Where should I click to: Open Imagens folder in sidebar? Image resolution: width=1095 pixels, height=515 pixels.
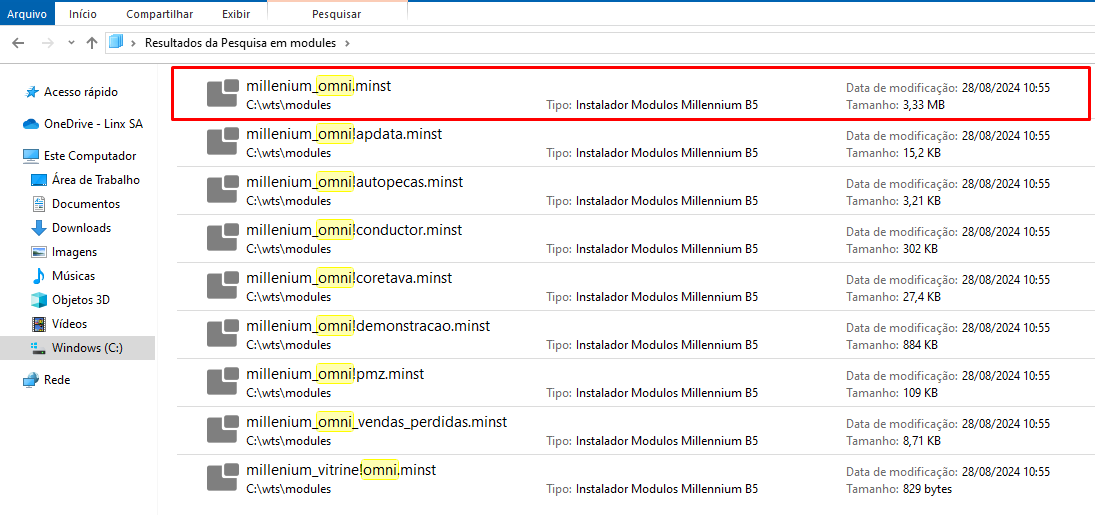[x=74, y=252]
